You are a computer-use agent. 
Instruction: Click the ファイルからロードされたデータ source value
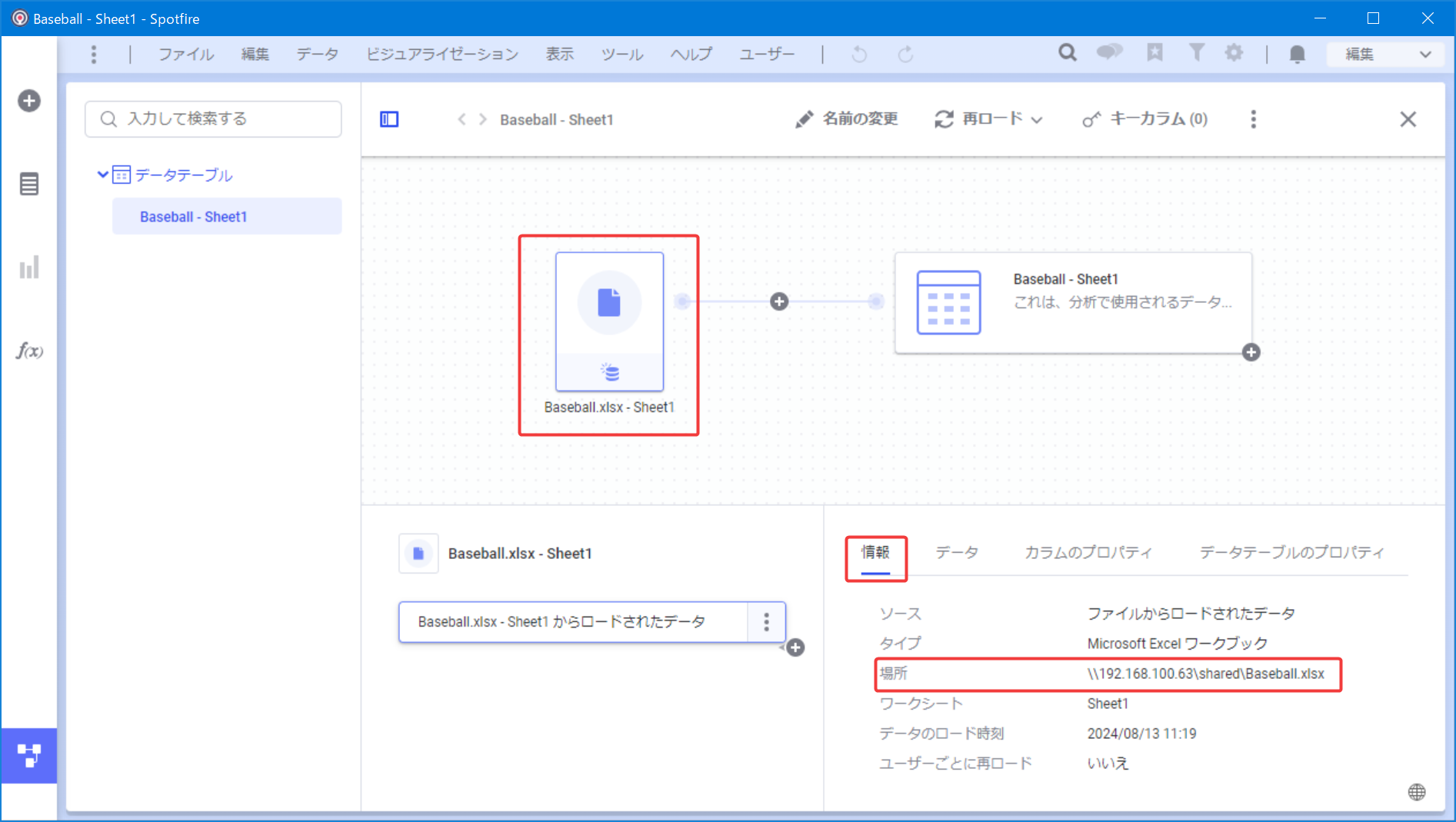point(1191,614)
